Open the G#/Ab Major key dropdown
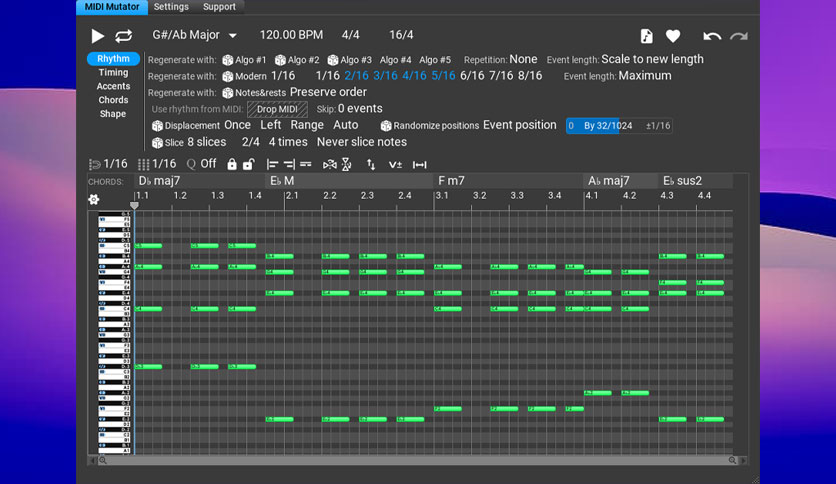The height and width of the screenshot is (484, 836). (x=195, y=35)
